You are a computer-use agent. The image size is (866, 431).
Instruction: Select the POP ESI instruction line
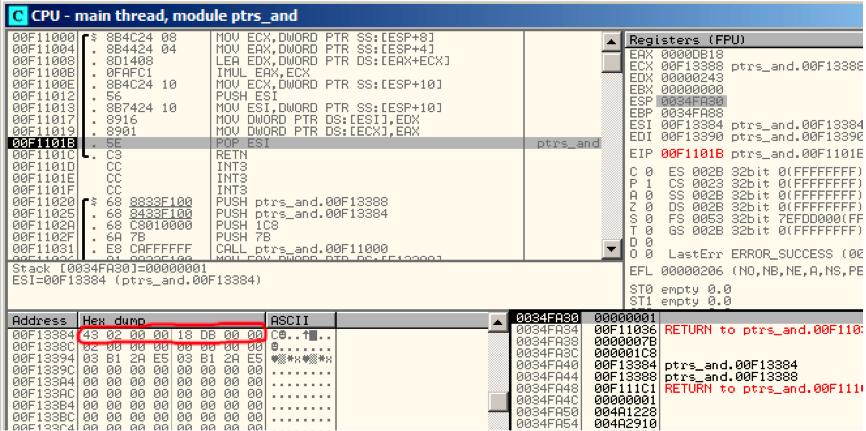point(305,143)
